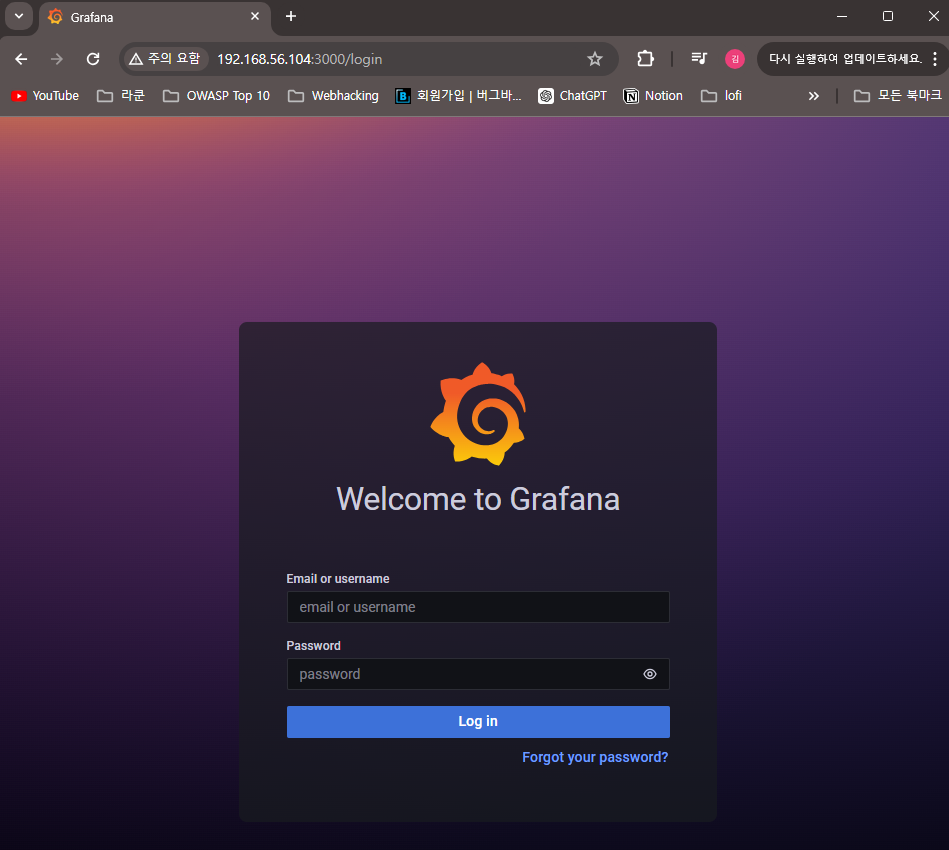The image size is (949, 850).
Task: Close the Grafana tab
Action: click(x=255, y=16)
